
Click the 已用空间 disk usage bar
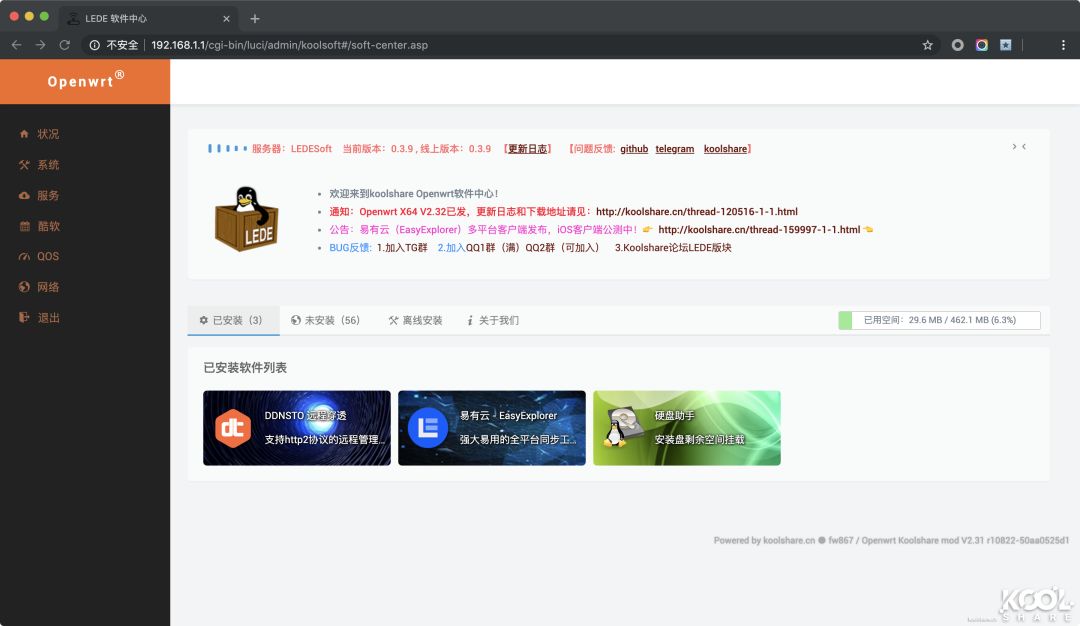point(937,320)
